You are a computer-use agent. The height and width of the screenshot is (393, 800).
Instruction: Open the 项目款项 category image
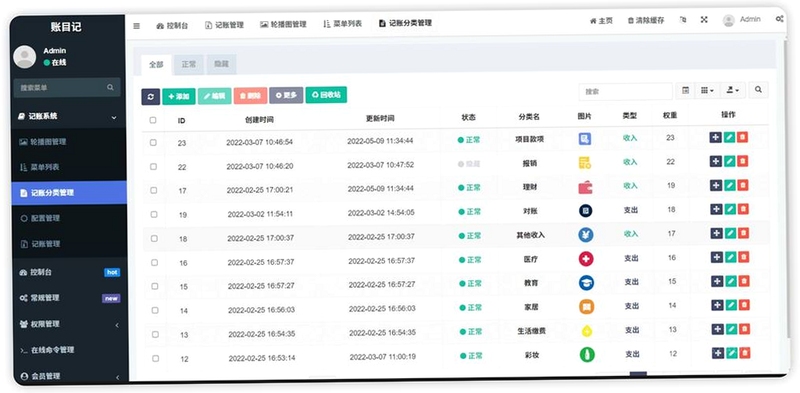coord(585,138)
